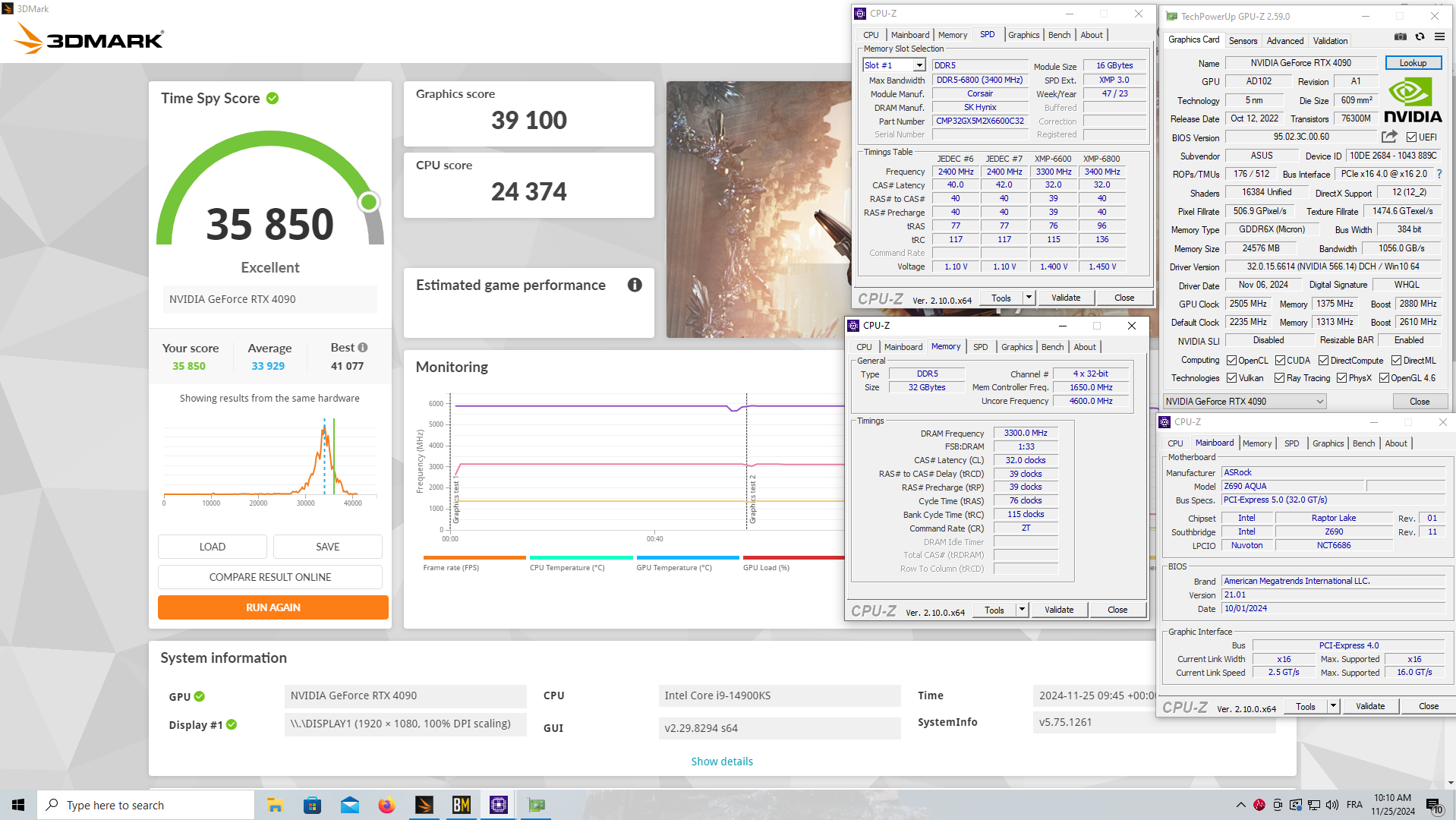Screen dimensions: 1456x820
Task: Click network icon in system tray
Action: pyautogui.click(x=1314, y=805)
